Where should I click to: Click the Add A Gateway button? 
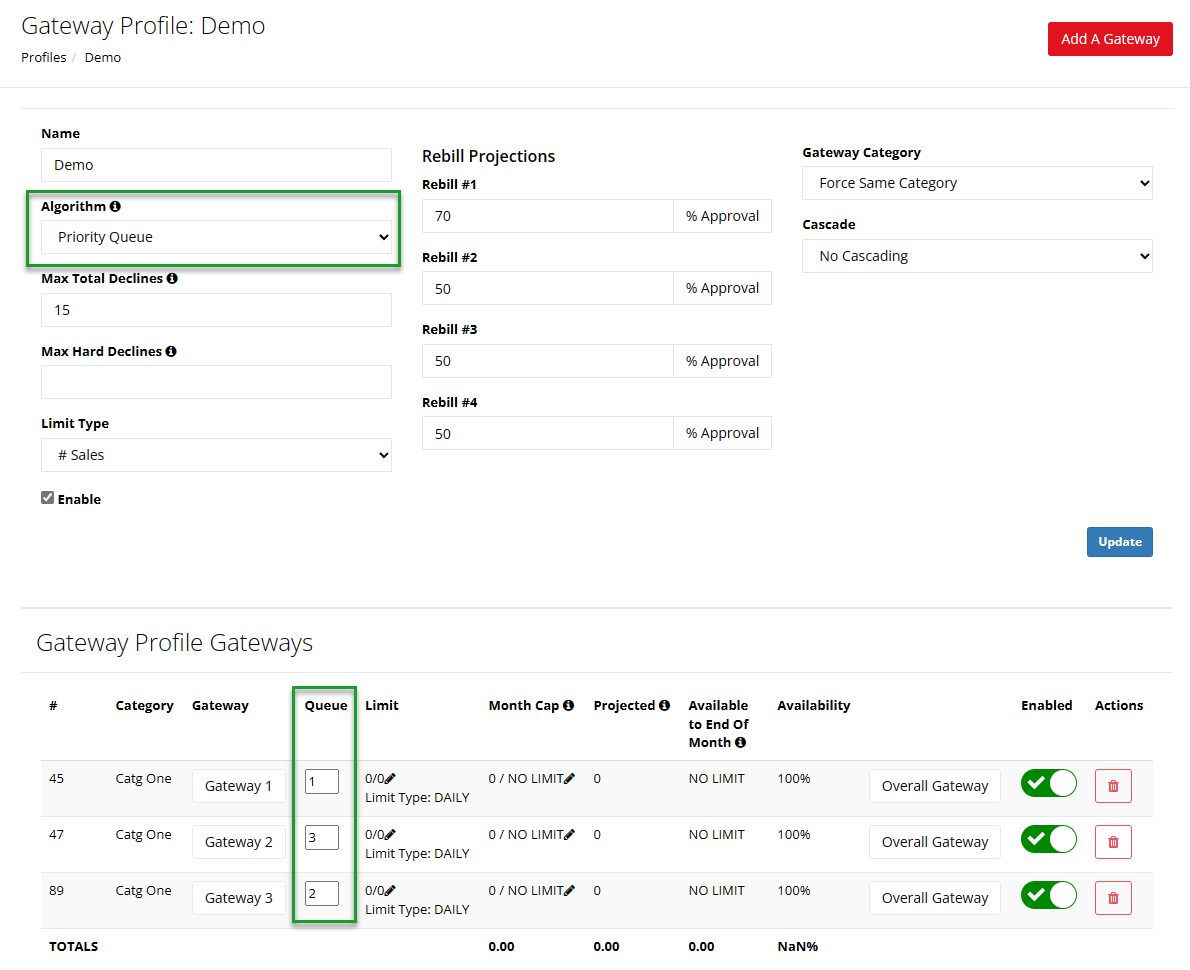tap(1110, 39)
